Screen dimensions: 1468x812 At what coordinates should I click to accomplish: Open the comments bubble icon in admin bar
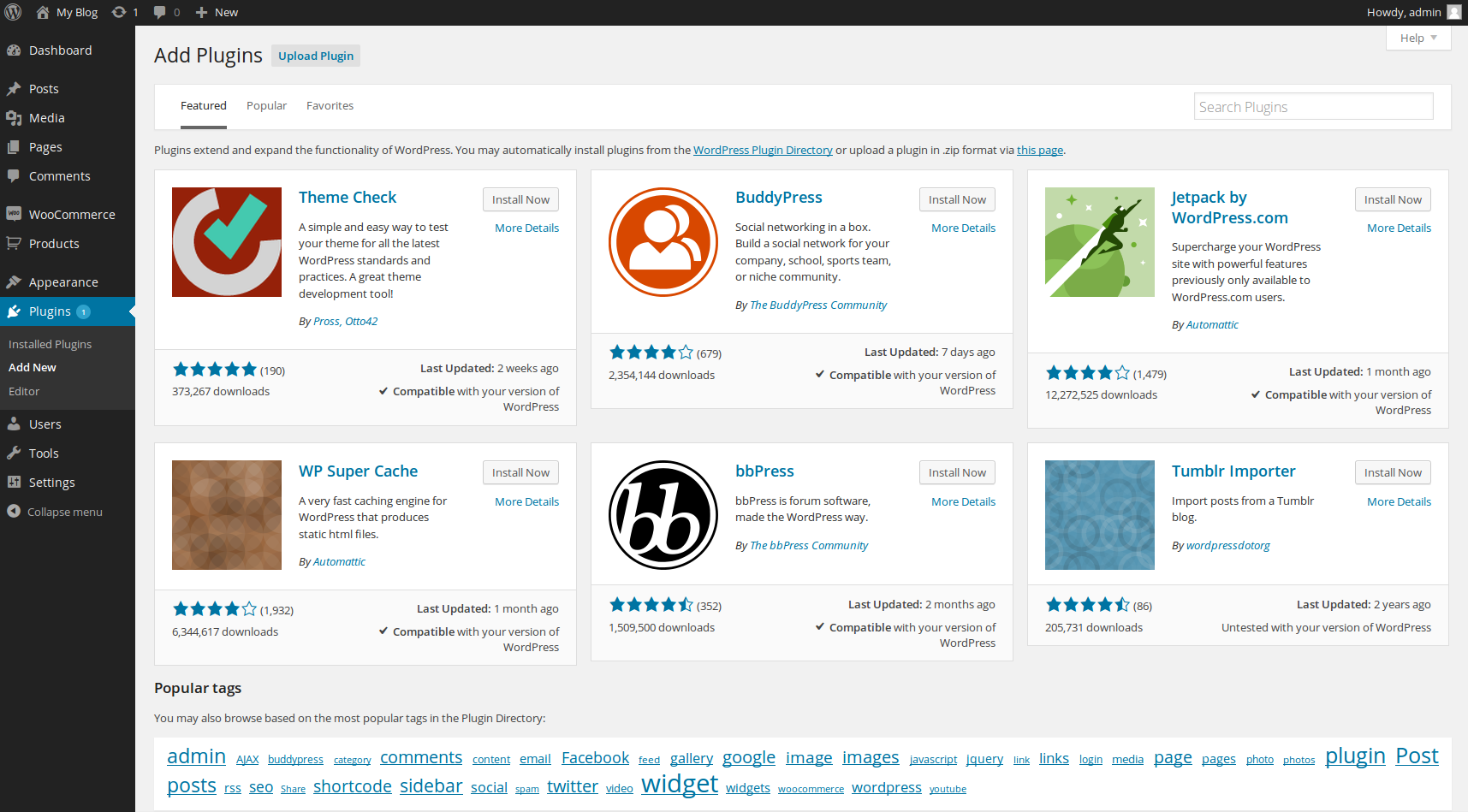tap(159, 12)
